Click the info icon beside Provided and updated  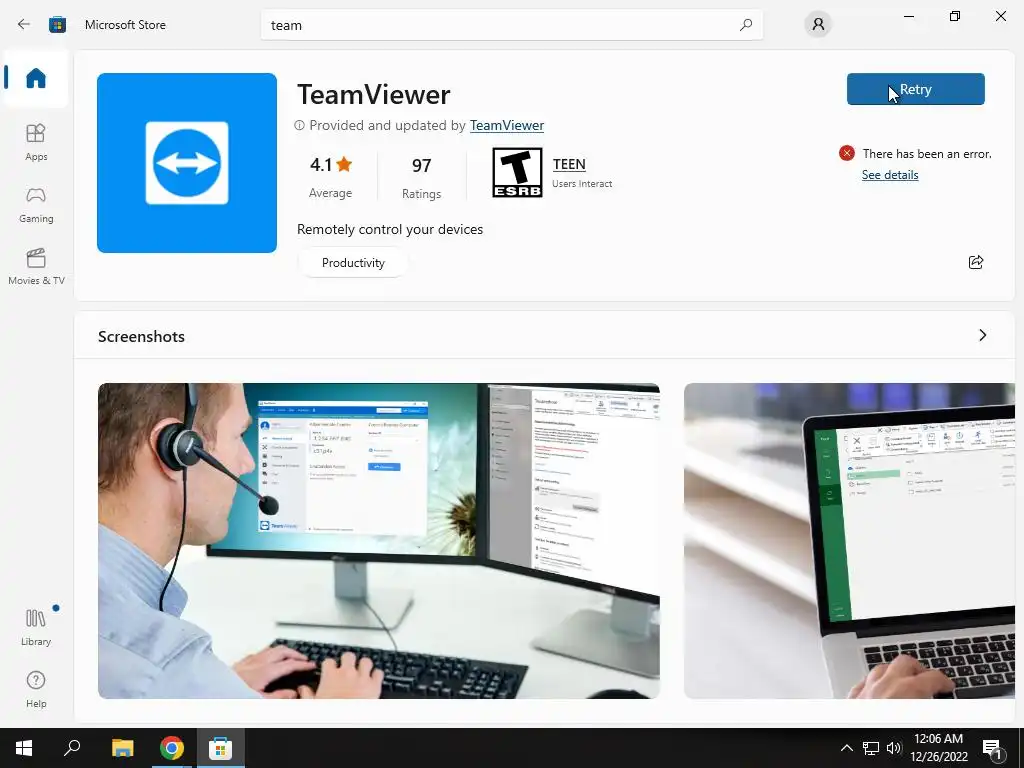[x=299, y=125]
